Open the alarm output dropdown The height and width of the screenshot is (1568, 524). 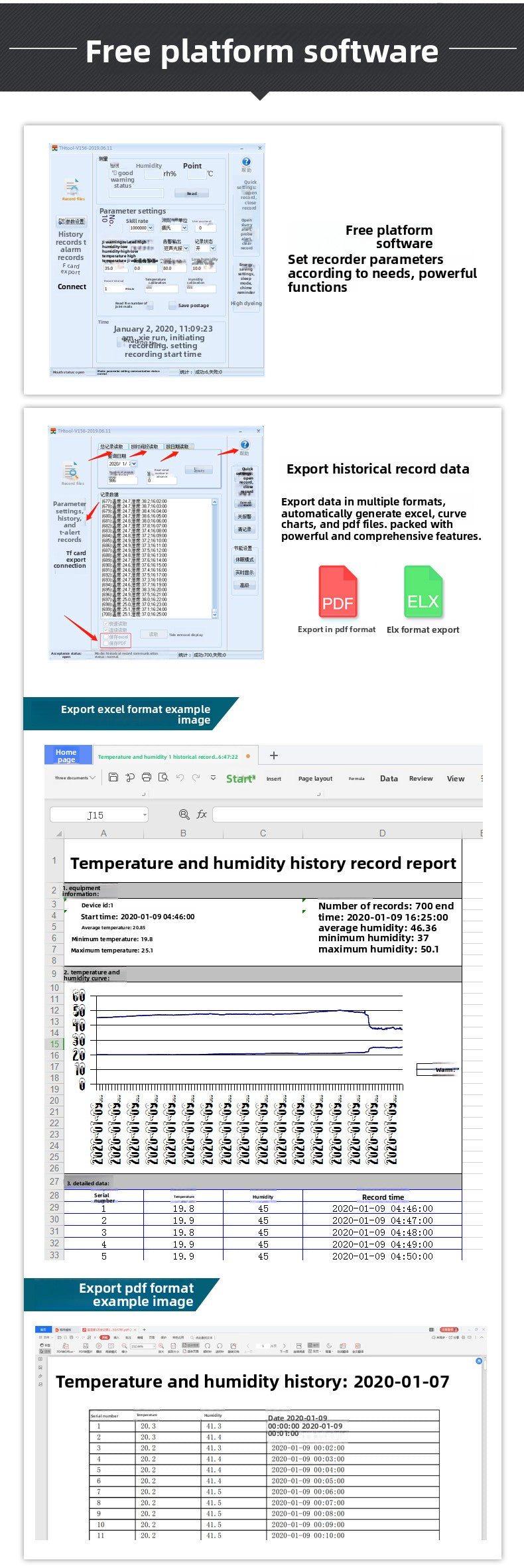click(x=186, y=248)
